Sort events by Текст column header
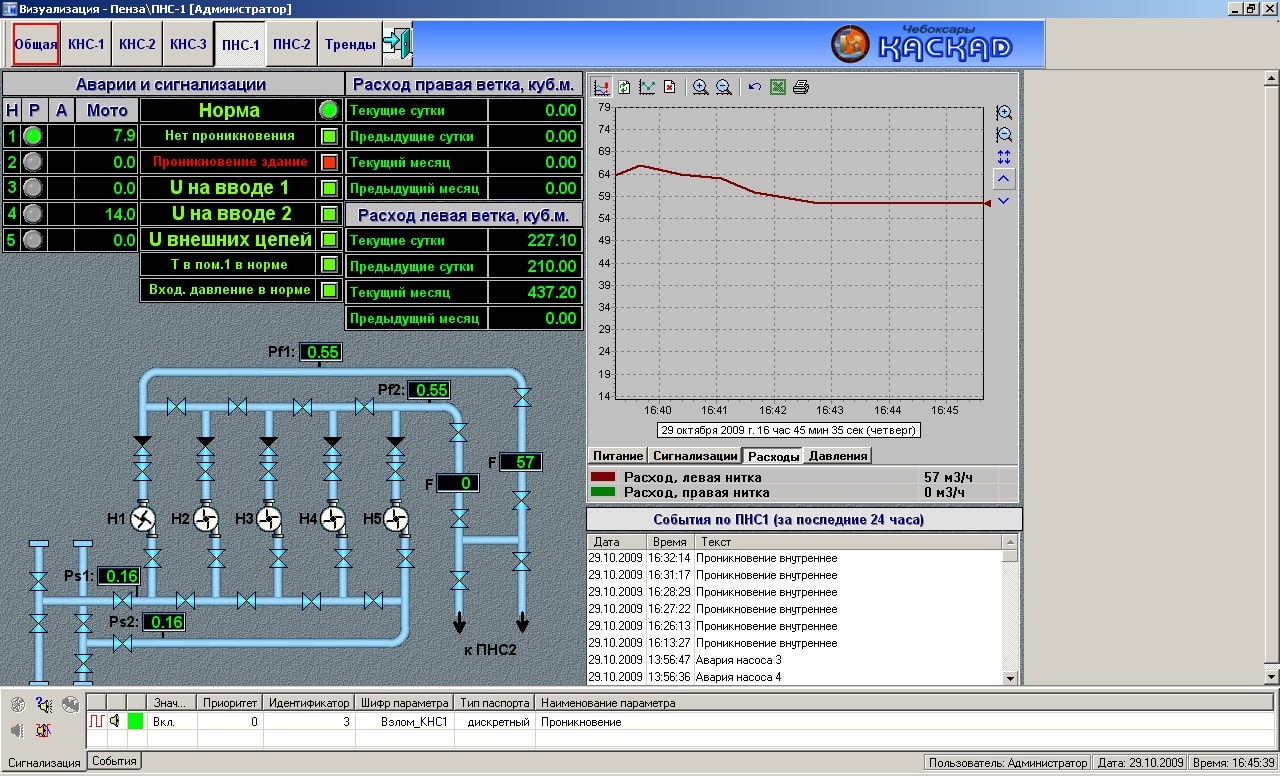Screen dimensions: 1280x776 pyautogui.click(x=848, y=542)
